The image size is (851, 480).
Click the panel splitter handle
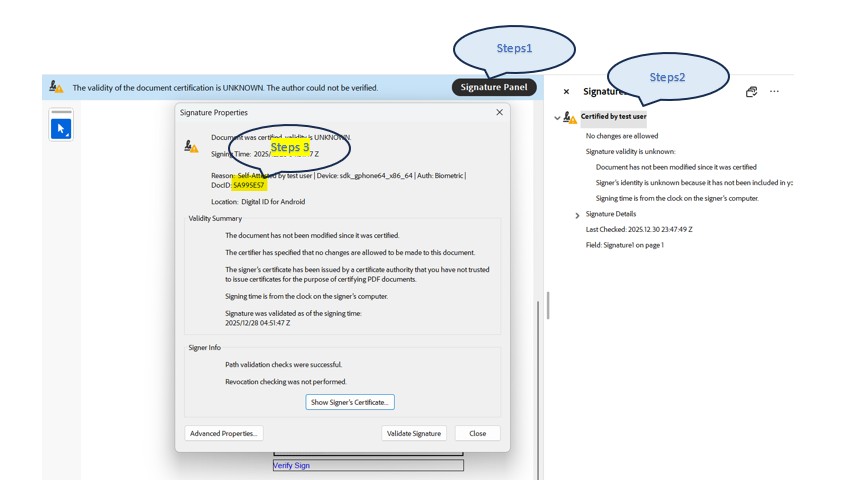click(x=548, y=306)
